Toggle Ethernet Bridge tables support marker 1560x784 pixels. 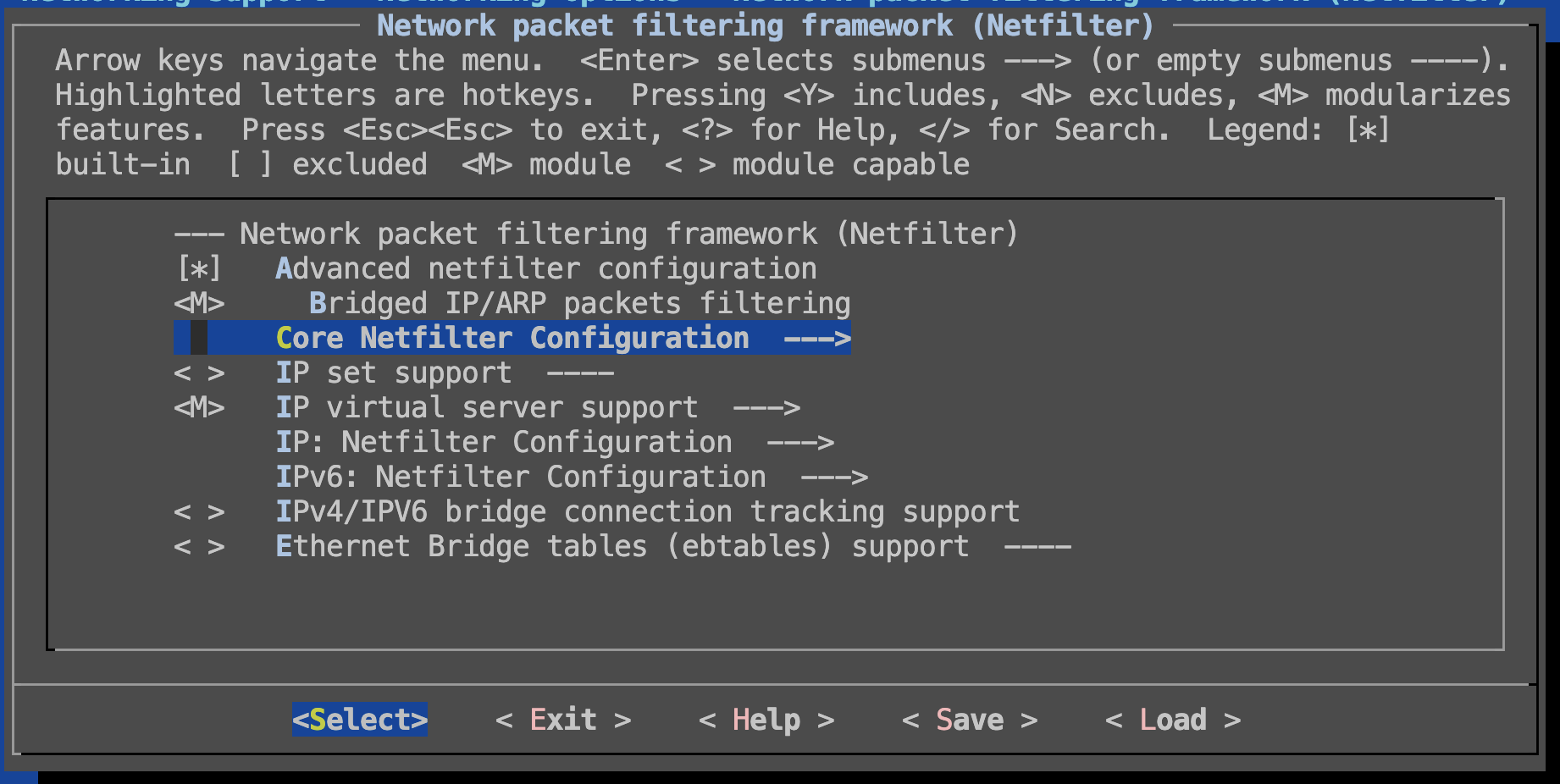point(199,547)
